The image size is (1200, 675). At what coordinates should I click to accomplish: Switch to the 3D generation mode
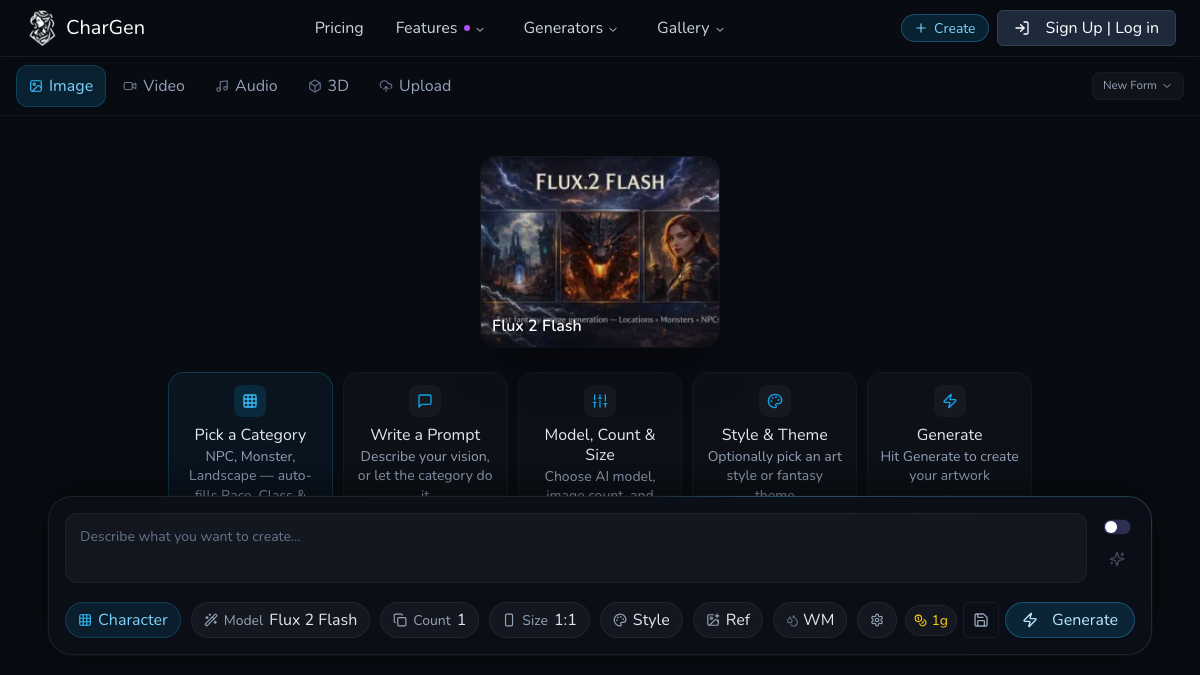328,86
